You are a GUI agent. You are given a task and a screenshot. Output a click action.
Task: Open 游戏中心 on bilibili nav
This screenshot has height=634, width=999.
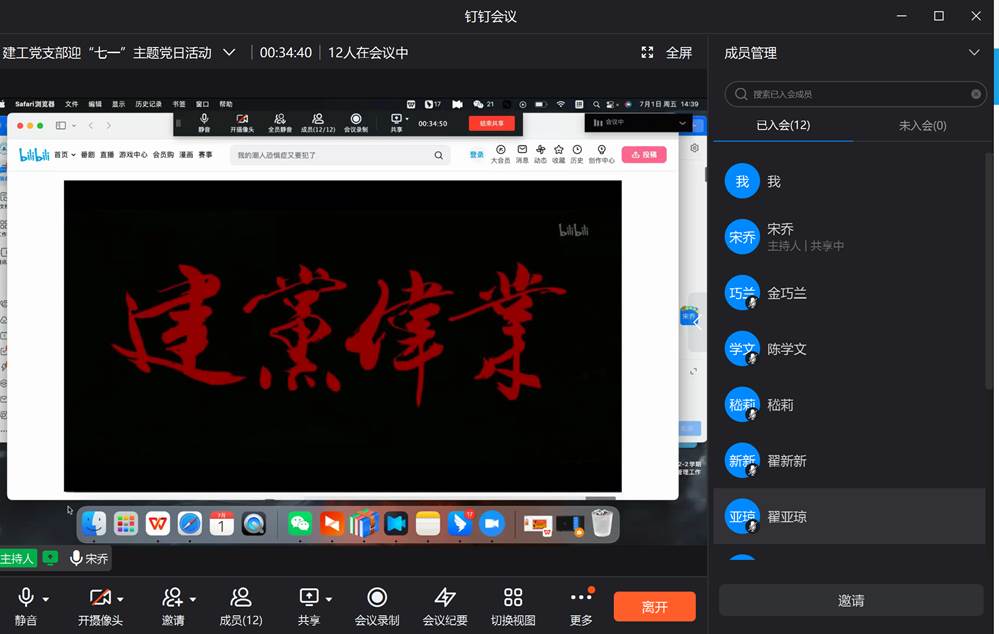(x=133, y=155)
